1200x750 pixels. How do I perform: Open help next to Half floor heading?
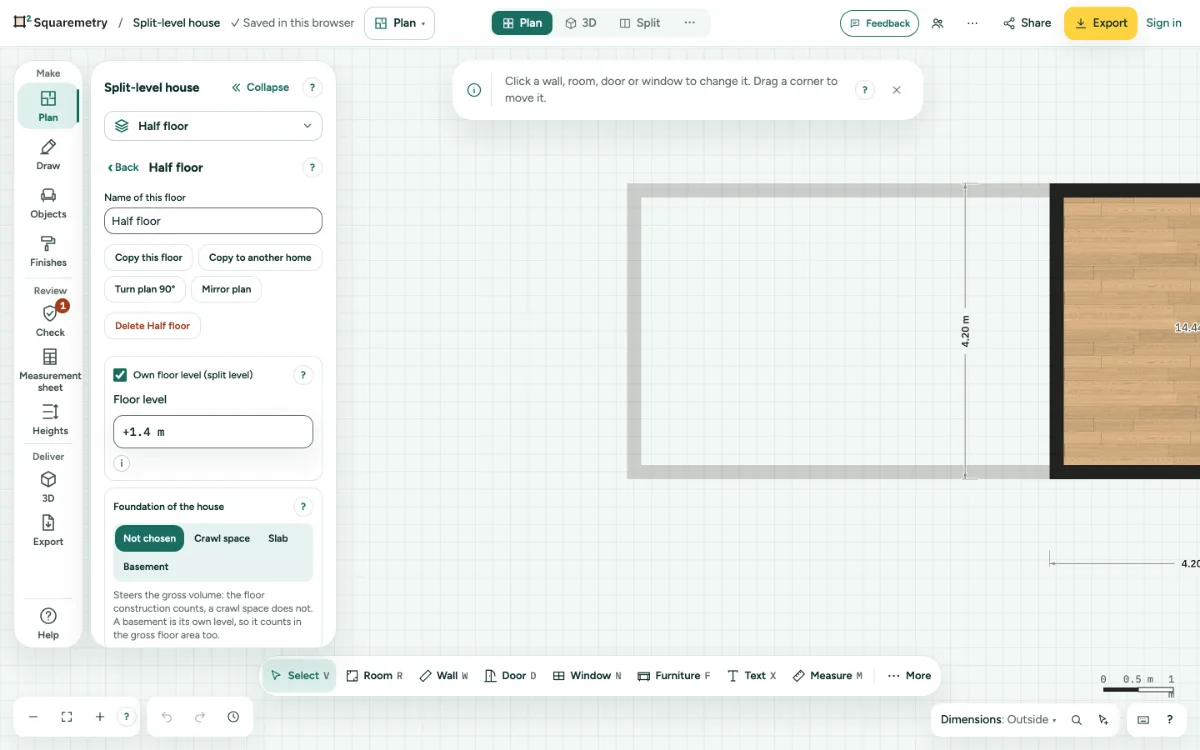click(x=312, y=167)
